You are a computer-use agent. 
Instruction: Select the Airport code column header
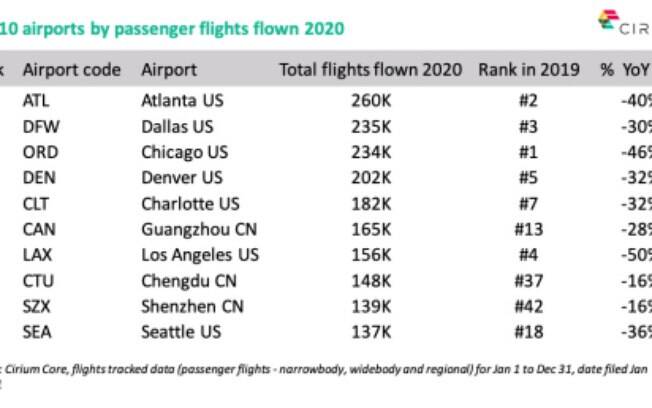72,70
